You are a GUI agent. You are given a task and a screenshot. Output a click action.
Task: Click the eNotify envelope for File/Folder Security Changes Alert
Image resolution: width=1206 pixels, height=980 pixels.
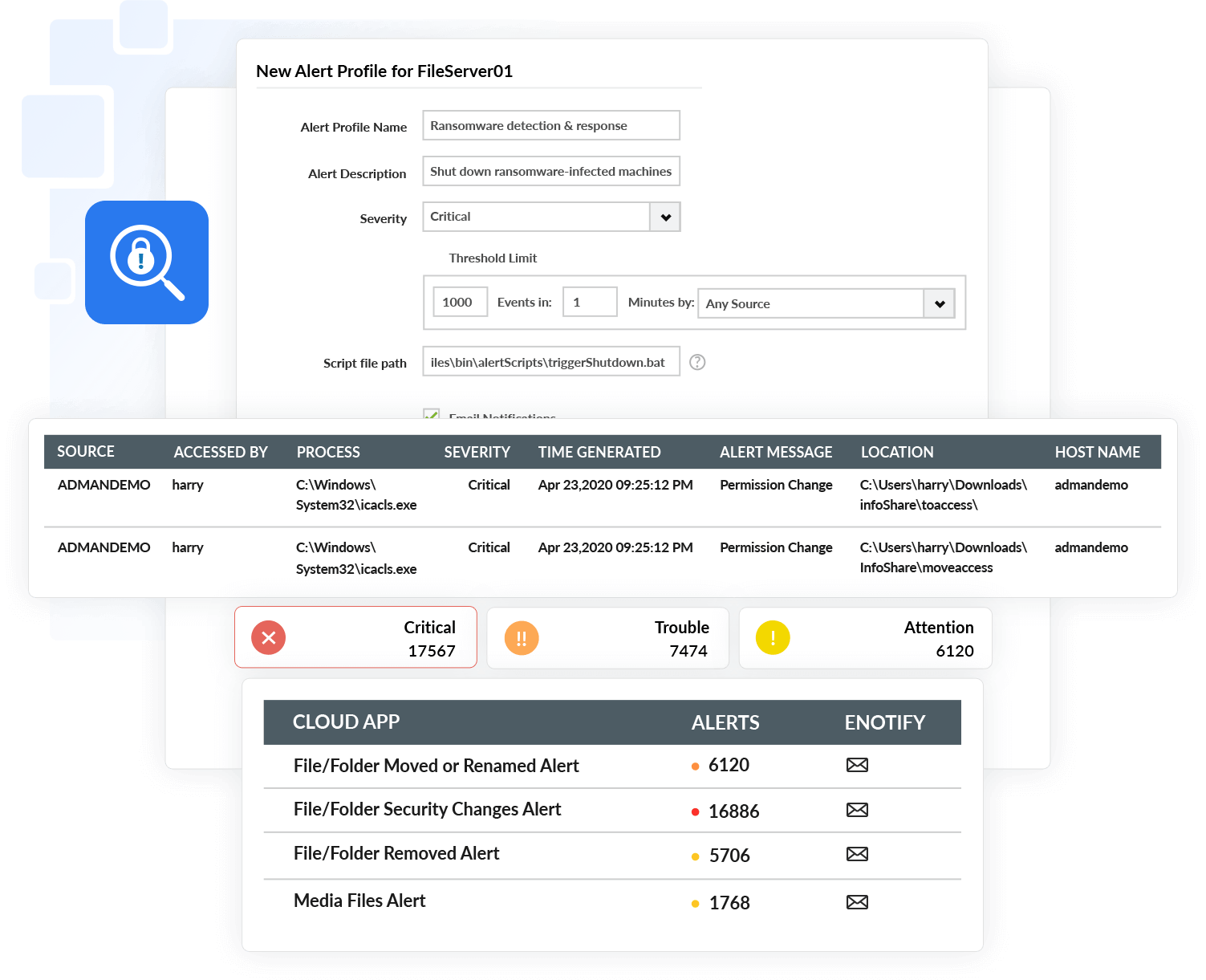(x=857, y=810)
